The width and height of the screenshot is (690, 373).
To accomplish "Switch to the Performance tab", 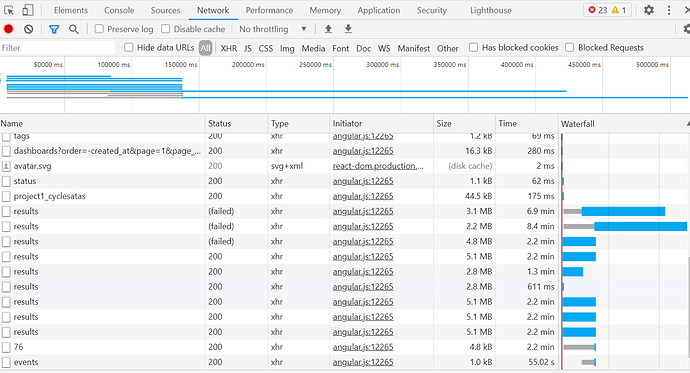I will click(x=269, y=10).
